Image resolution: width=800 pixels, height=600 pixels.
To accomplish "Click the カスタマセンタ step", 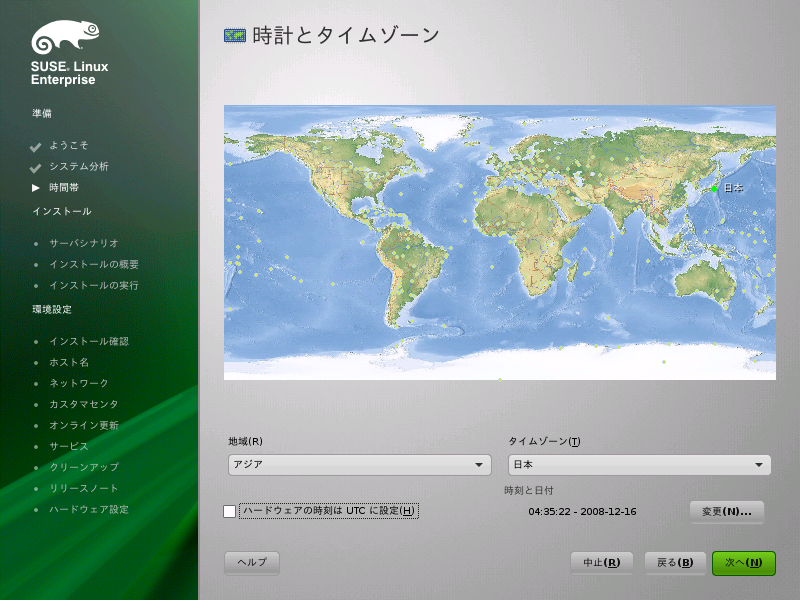I will point(84,404).
